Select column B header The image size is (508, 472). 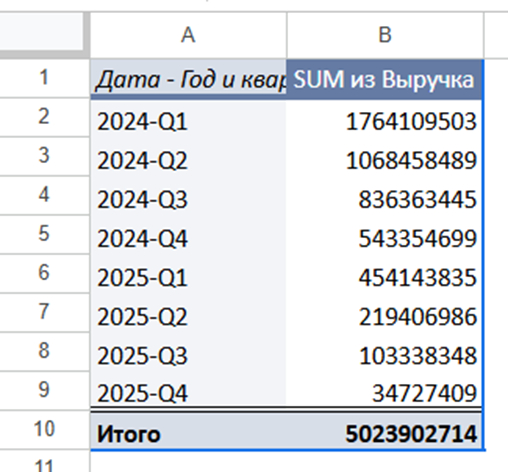(385, 35)
